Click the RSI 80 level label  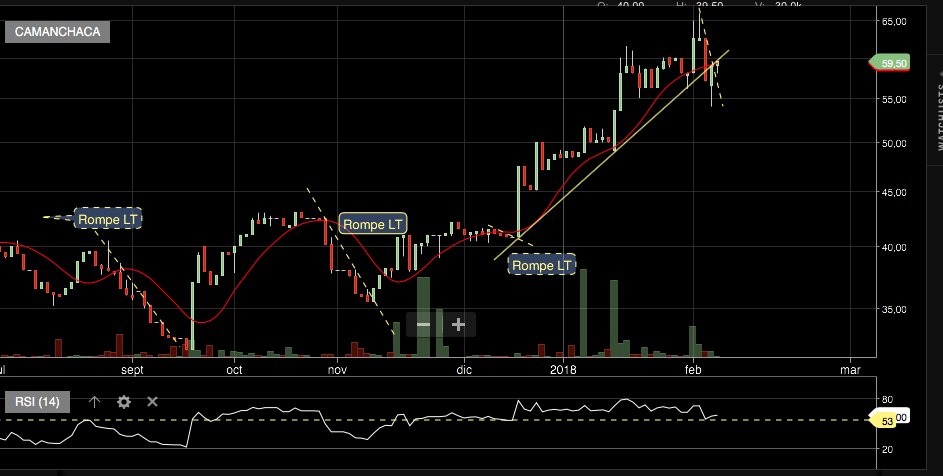(888, 400)
